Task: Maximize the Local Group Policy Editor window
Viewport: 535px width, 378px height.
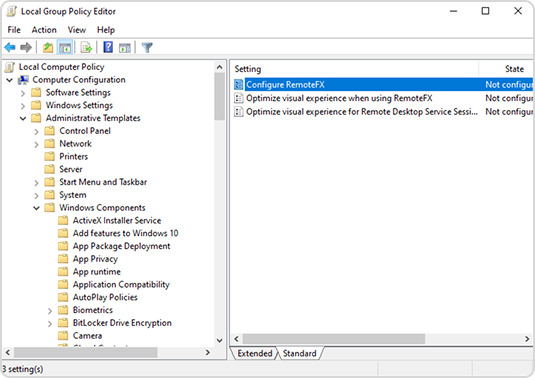Action: pyautogui.click(x=485, y=11)
